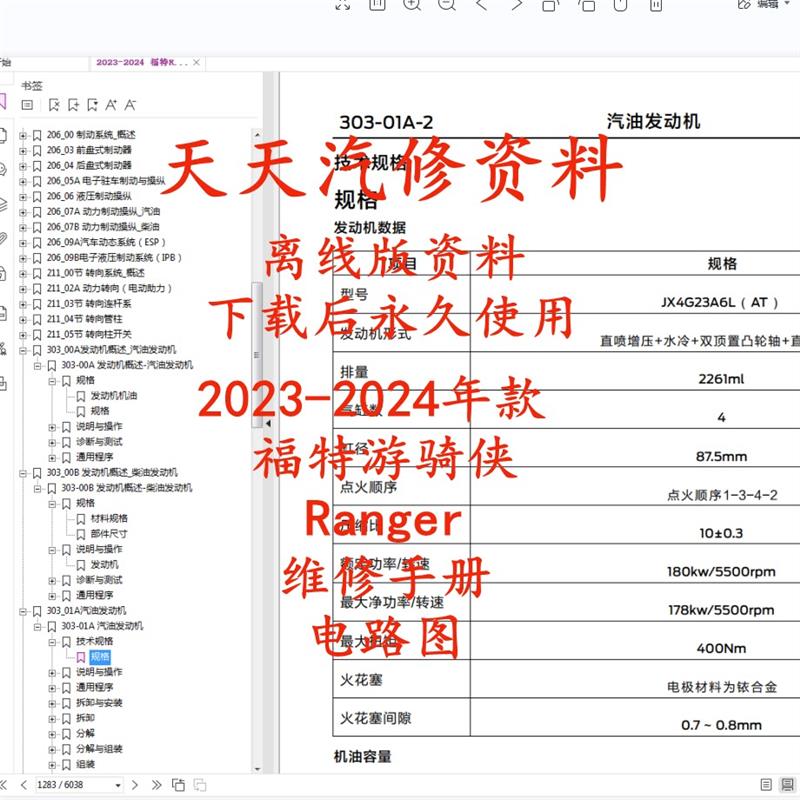This screenshot has height=800, width=800.
Task: Go to previous page in bottom bar
Action: tap(23, 785)
